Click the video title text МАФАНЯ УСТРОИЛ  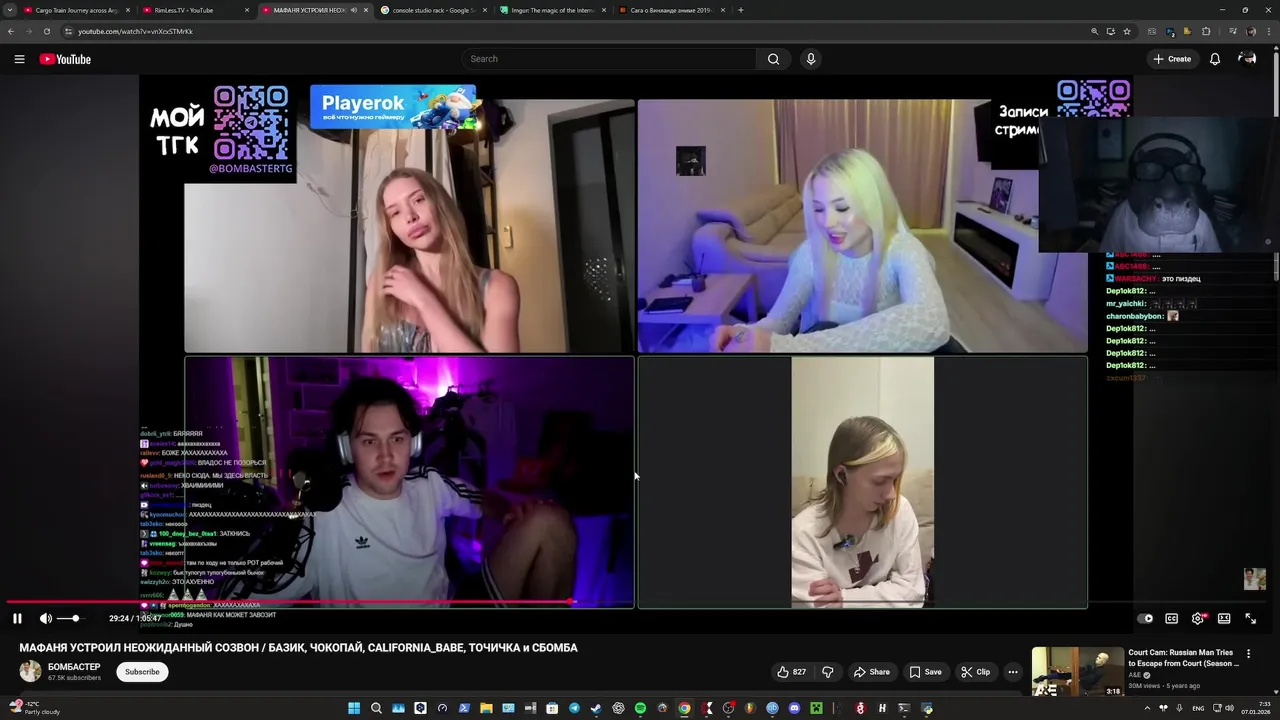298,648
